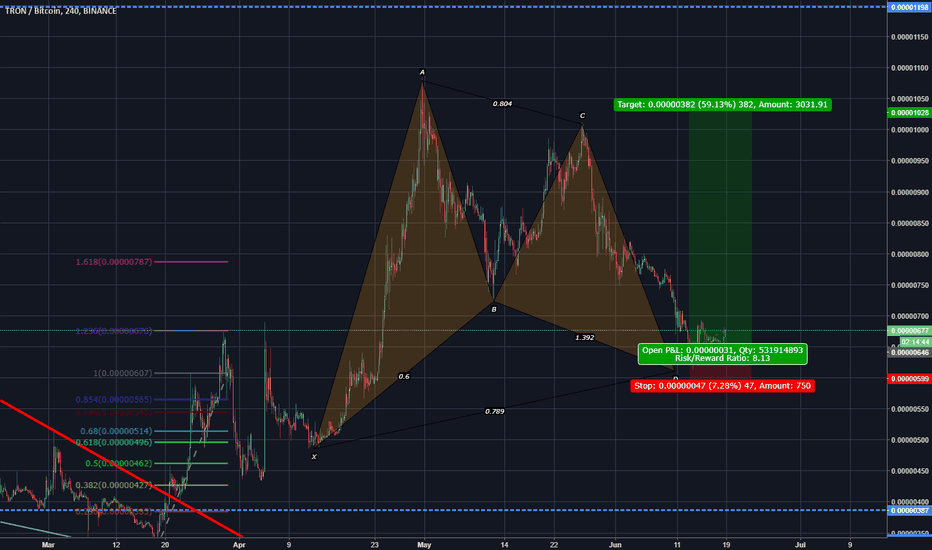The width and height of the screenshot is (932, 550).
Task: Click the blue 0.00000387 price axis label
Action: pyautogui.click(x=909, y=511)
